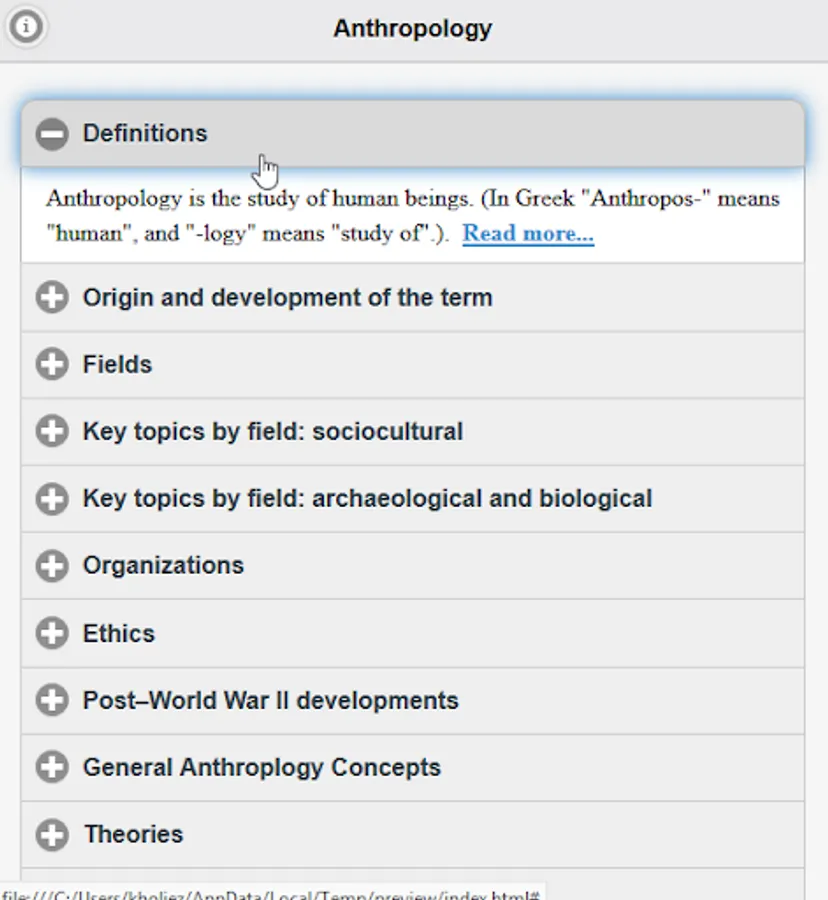Expand the Fields section header
The image size is (828, 900).
click(117, 365)
